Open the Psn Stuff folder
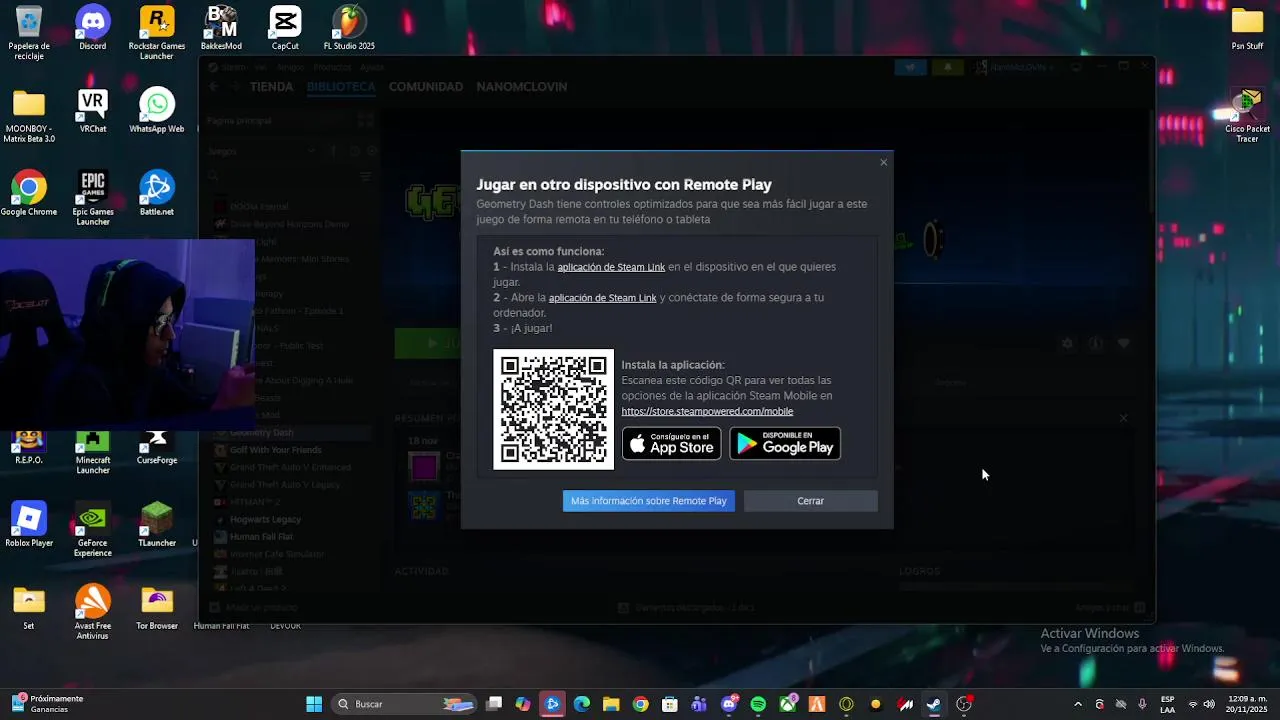The image size is (1280, 720). [1247, 28]
